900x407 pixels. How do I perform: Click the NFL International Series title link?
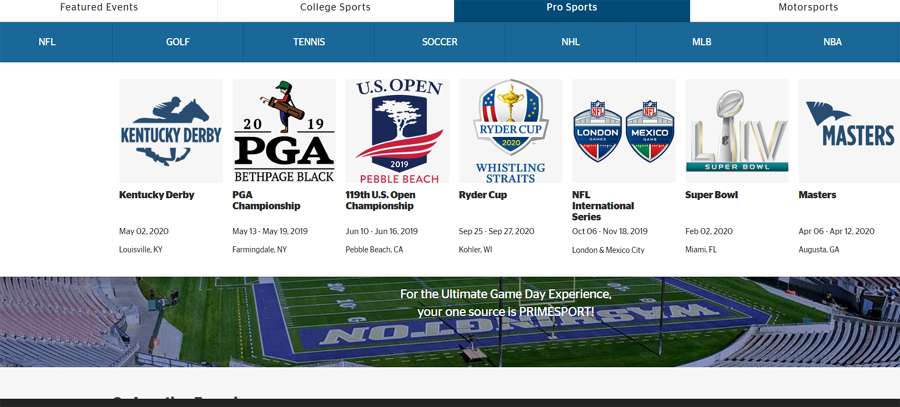click(x=603, y=206)
